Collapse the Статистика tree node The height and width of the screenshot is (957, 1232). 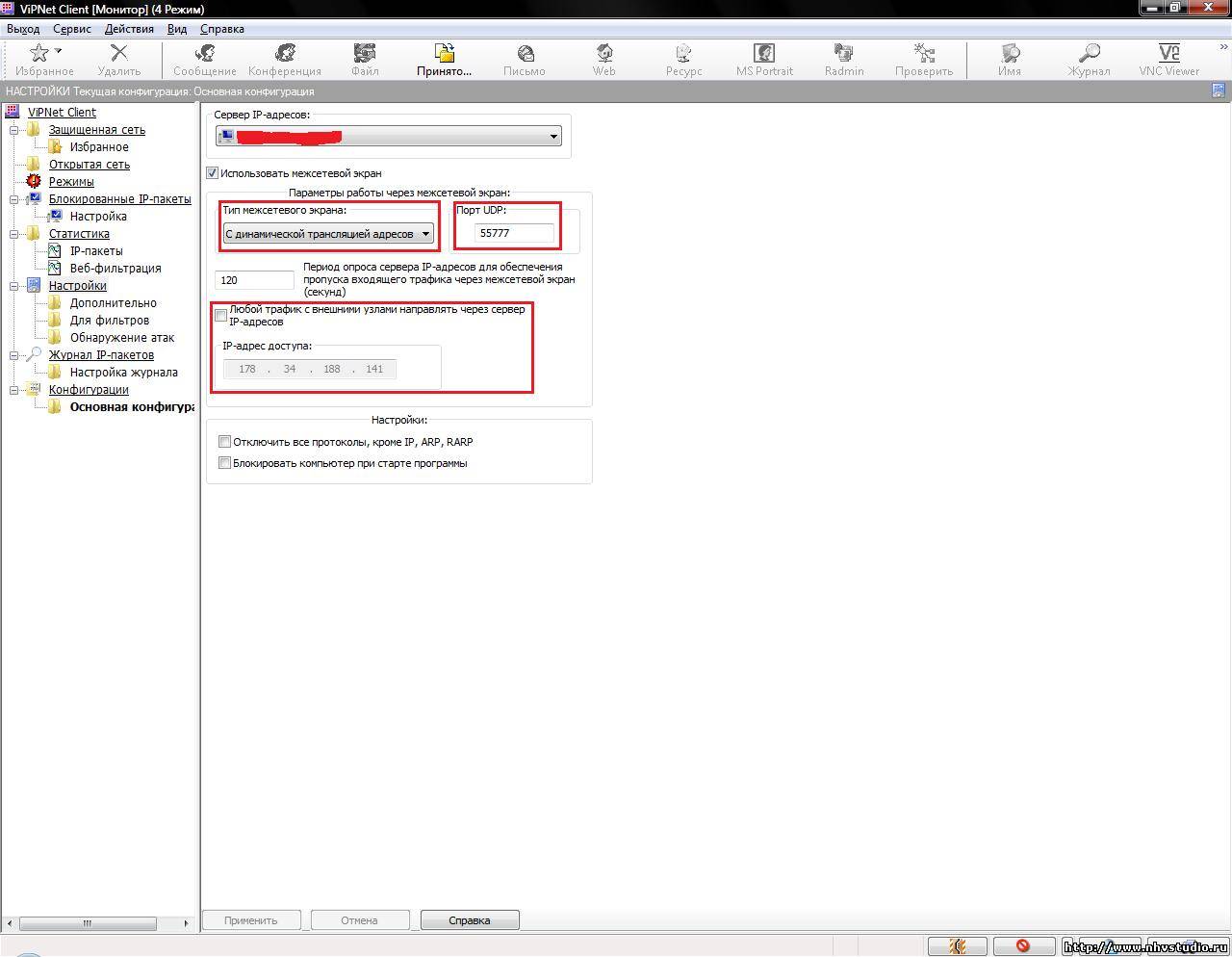(14, 233)
